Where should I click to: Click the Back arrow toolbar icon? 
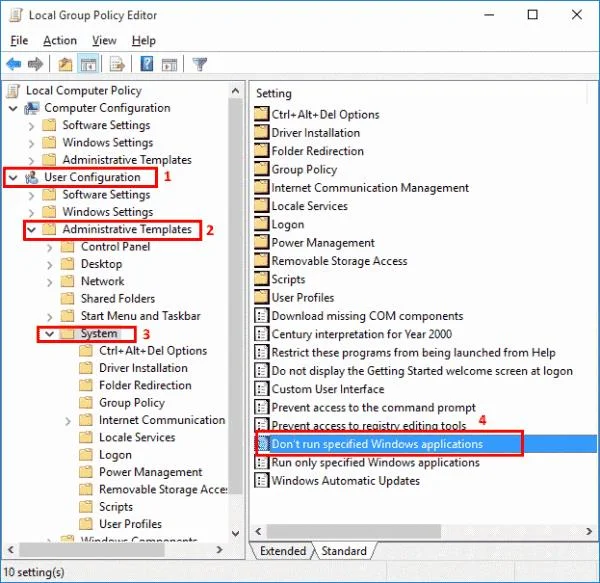pyautogui.click(x=14, y=64)
